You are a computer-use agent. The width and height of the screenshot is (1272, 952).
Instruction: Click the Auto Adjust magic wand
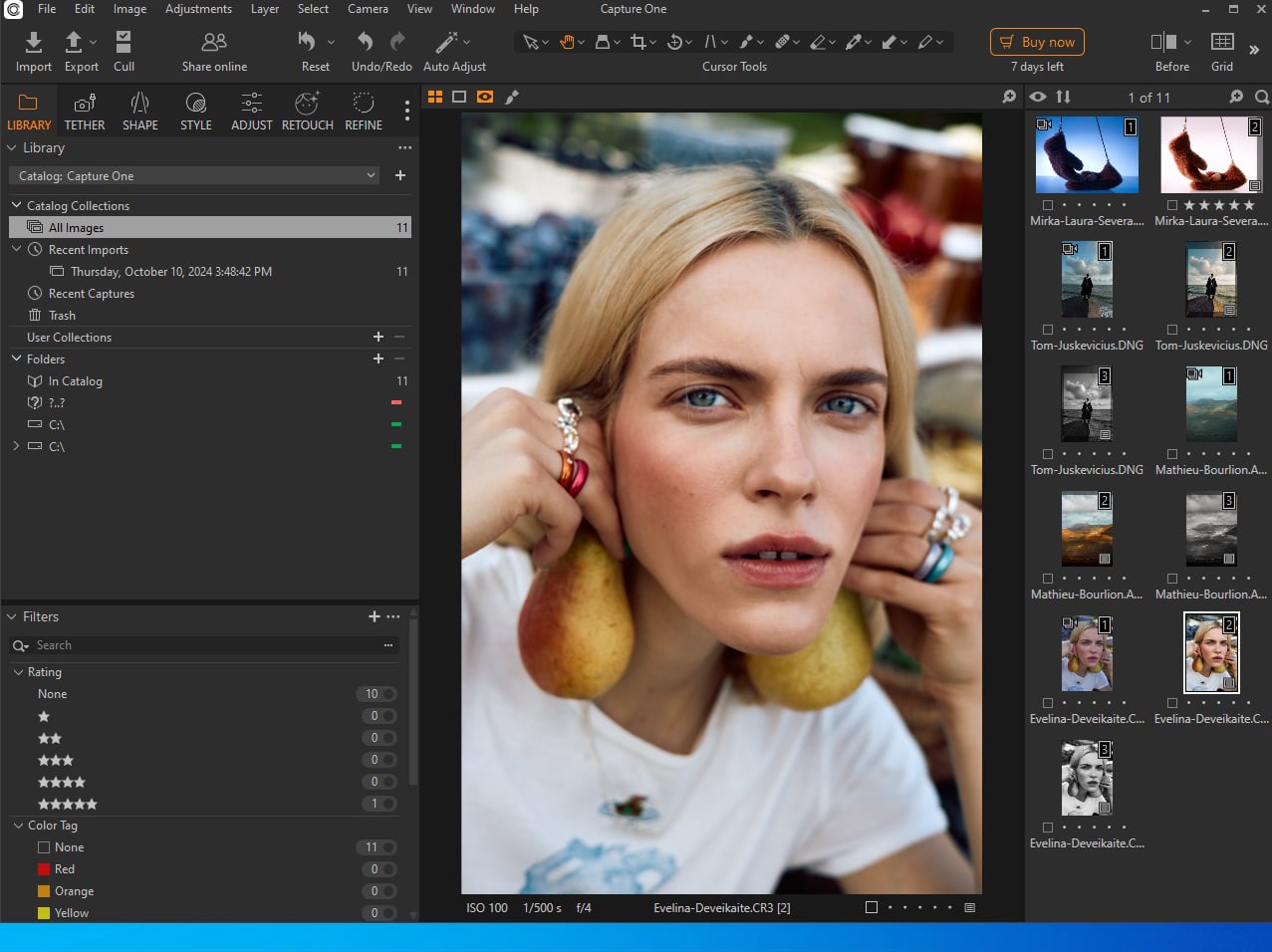point(446,42)
